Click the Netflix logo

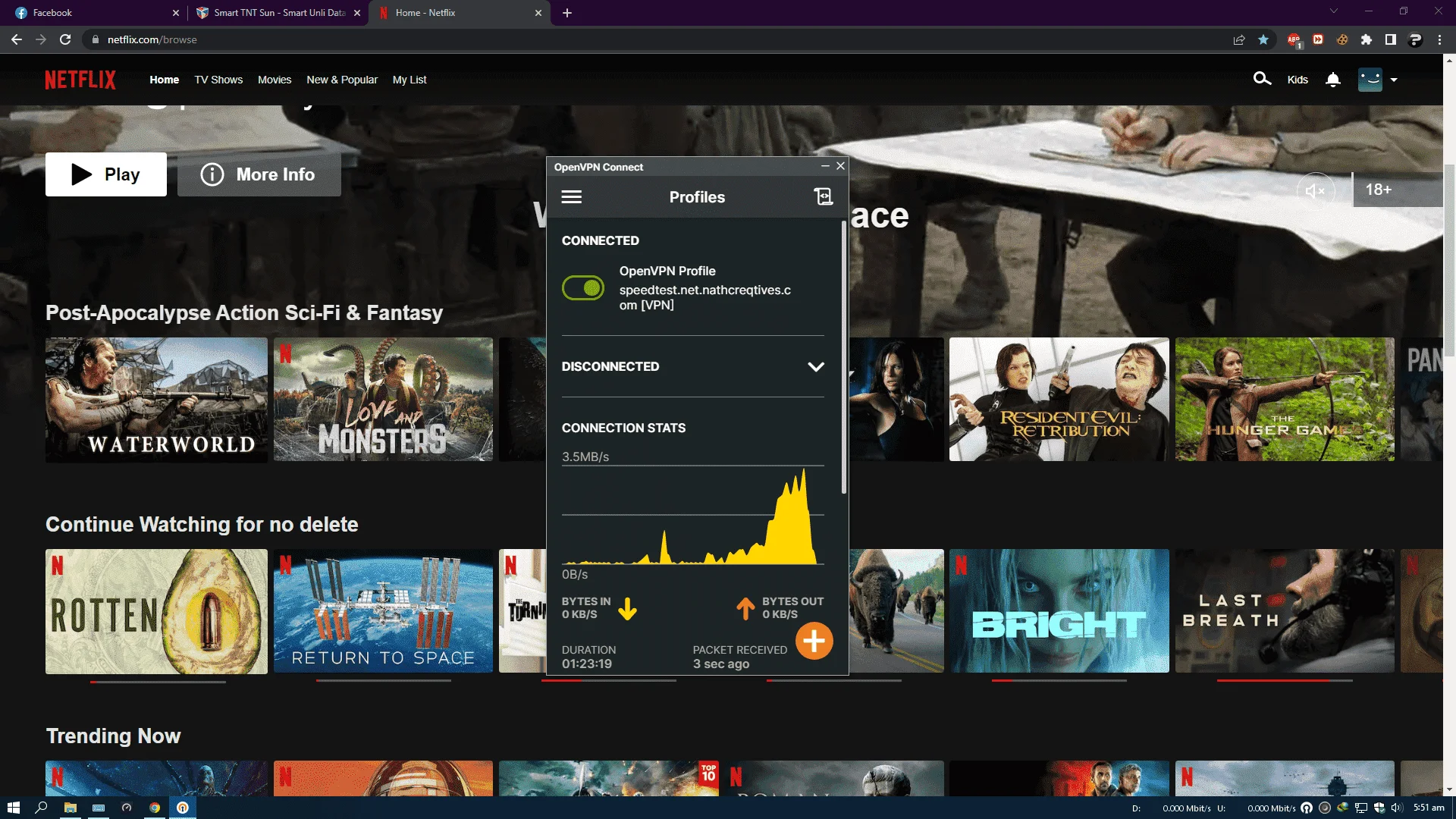point(80,80)
